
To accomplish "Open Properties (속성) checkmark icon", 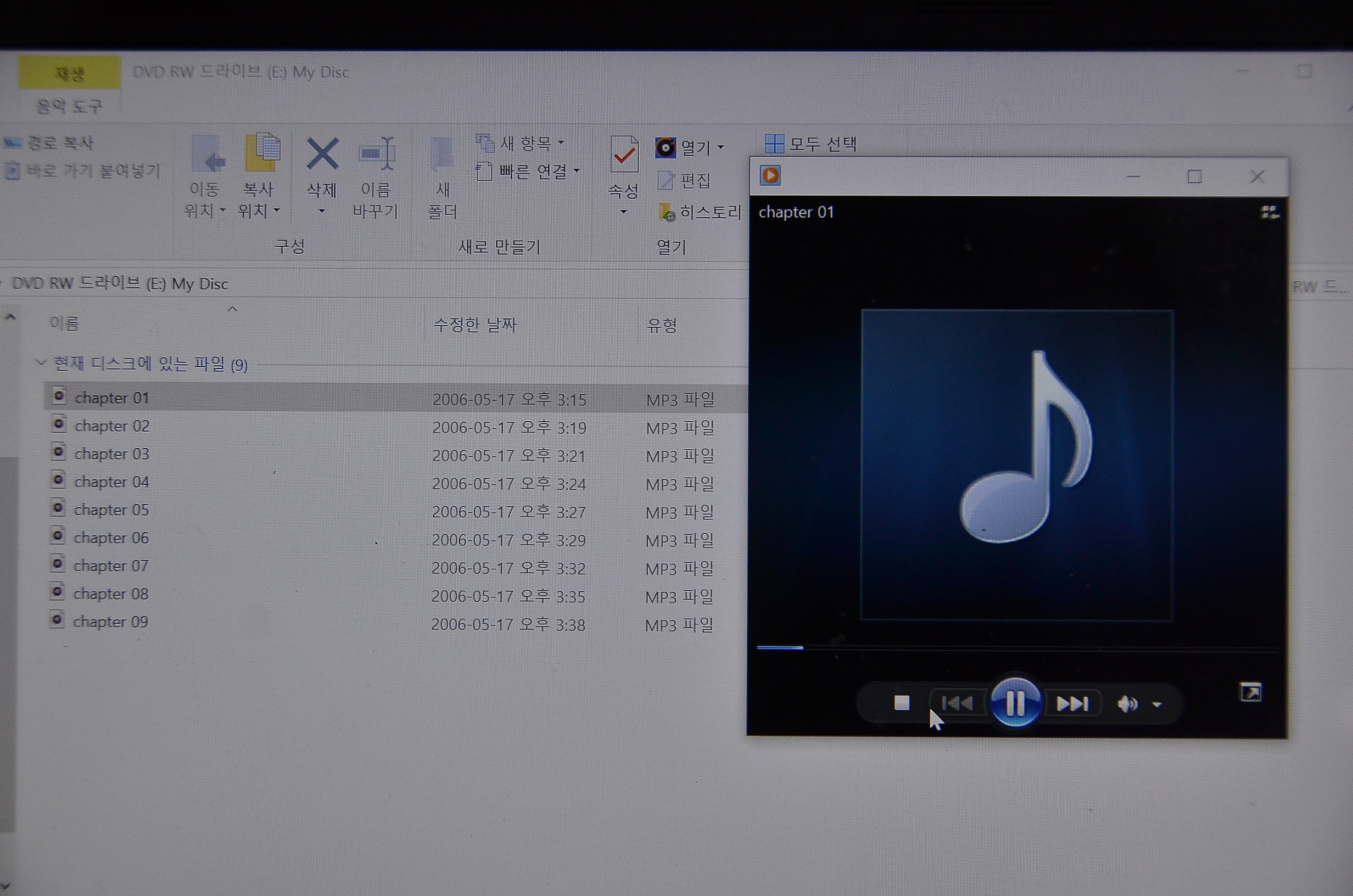I will 624,154.
